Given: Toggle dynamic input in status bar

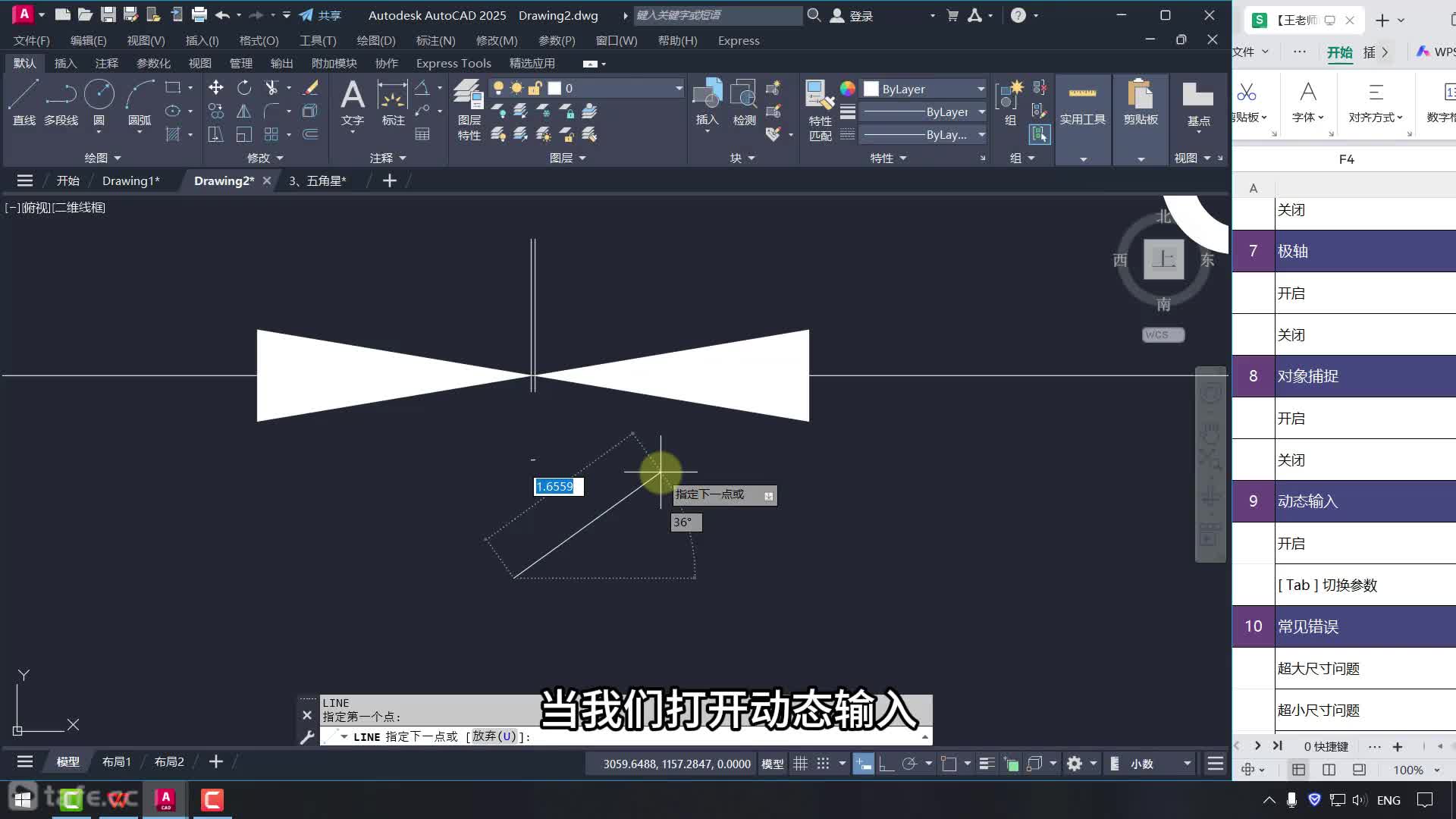Looking at the screenshot, I should click(863, 764).
